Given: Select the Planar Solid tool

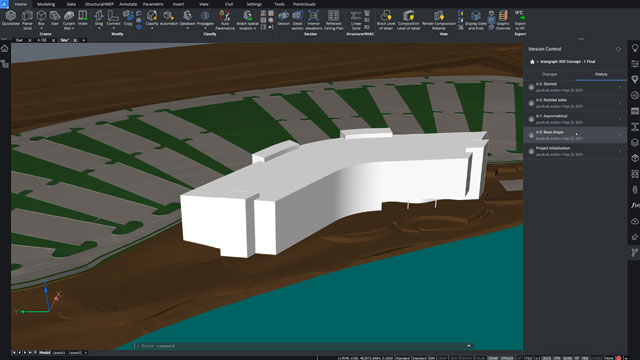Looking at the screenshot, I should pos(27,20).
